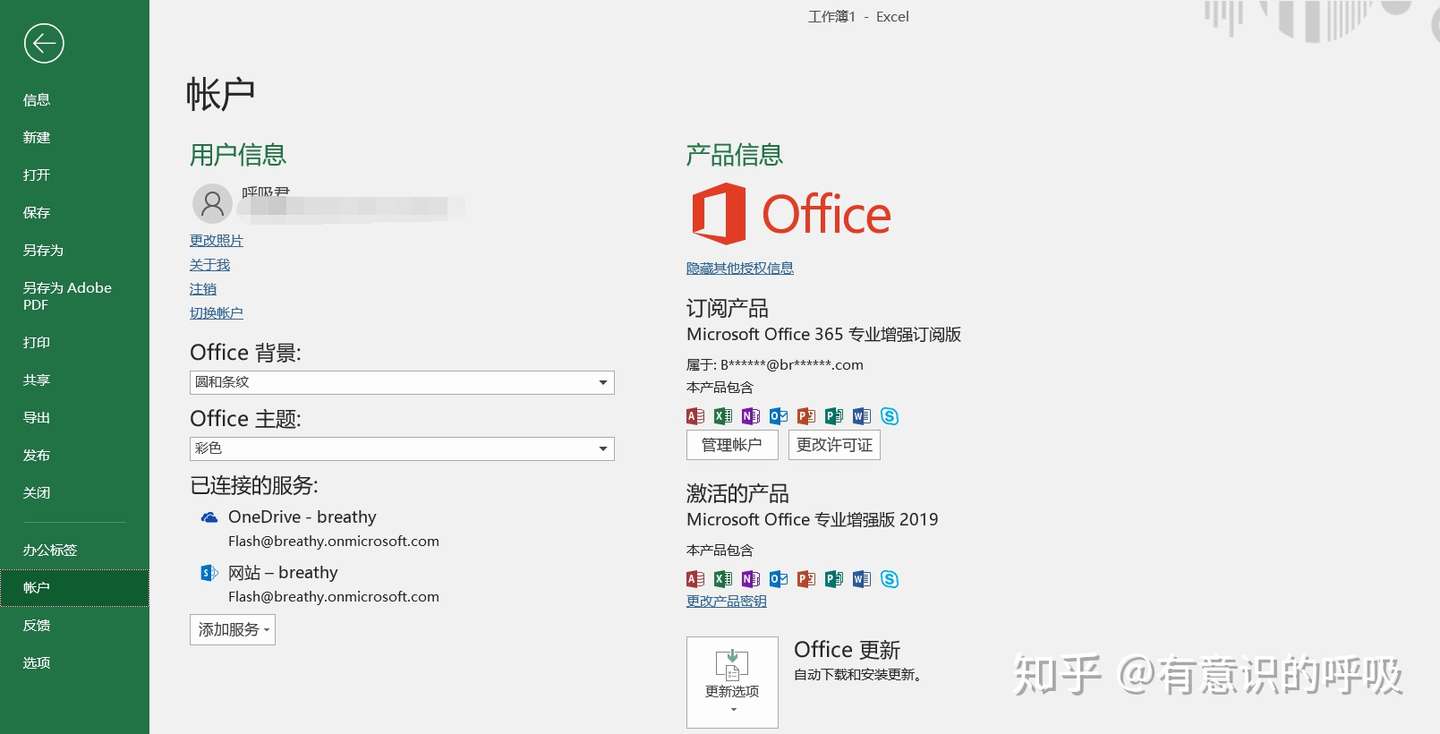
Task: Click the Outlook icon under 激活的产品
Action: coord(779,579)
